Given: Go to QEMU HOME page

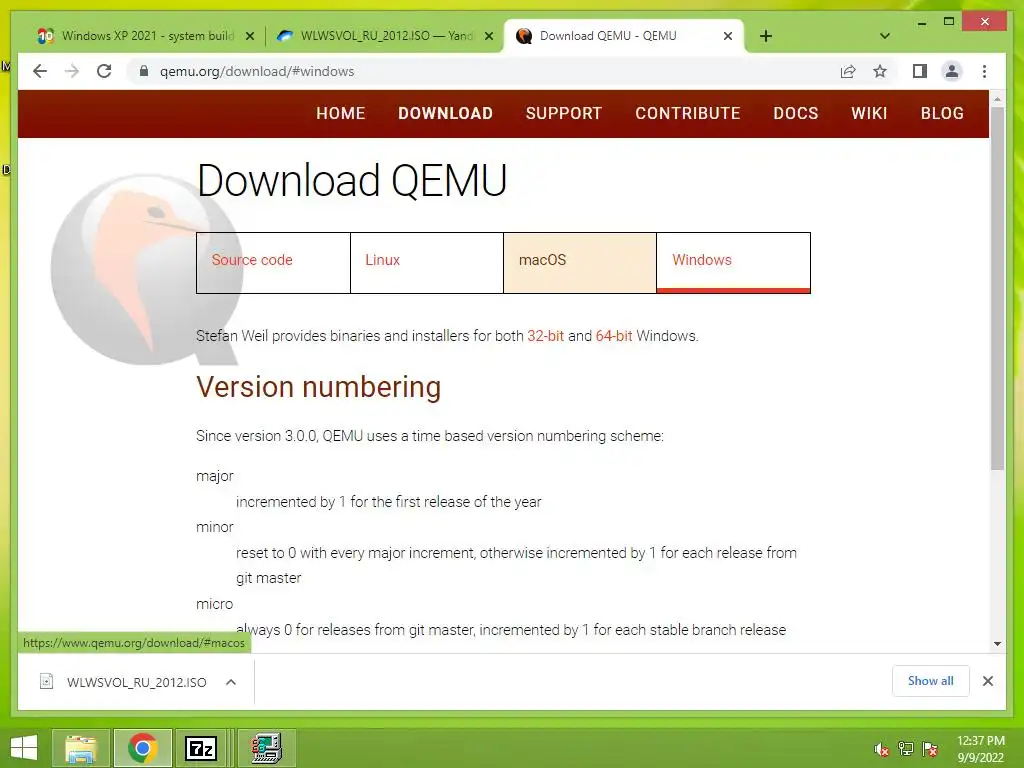Looking at the screenshot, I should pos(340,113).
